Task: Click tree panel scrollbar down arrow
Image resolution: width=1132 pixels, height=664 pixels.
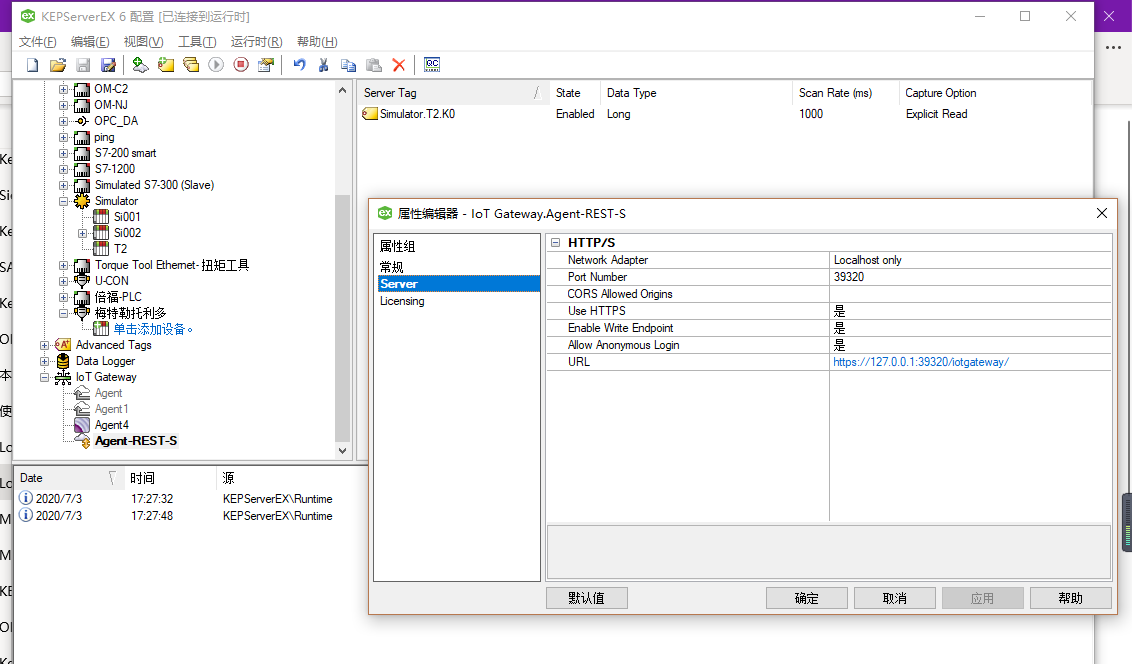Action: [342, 450]
